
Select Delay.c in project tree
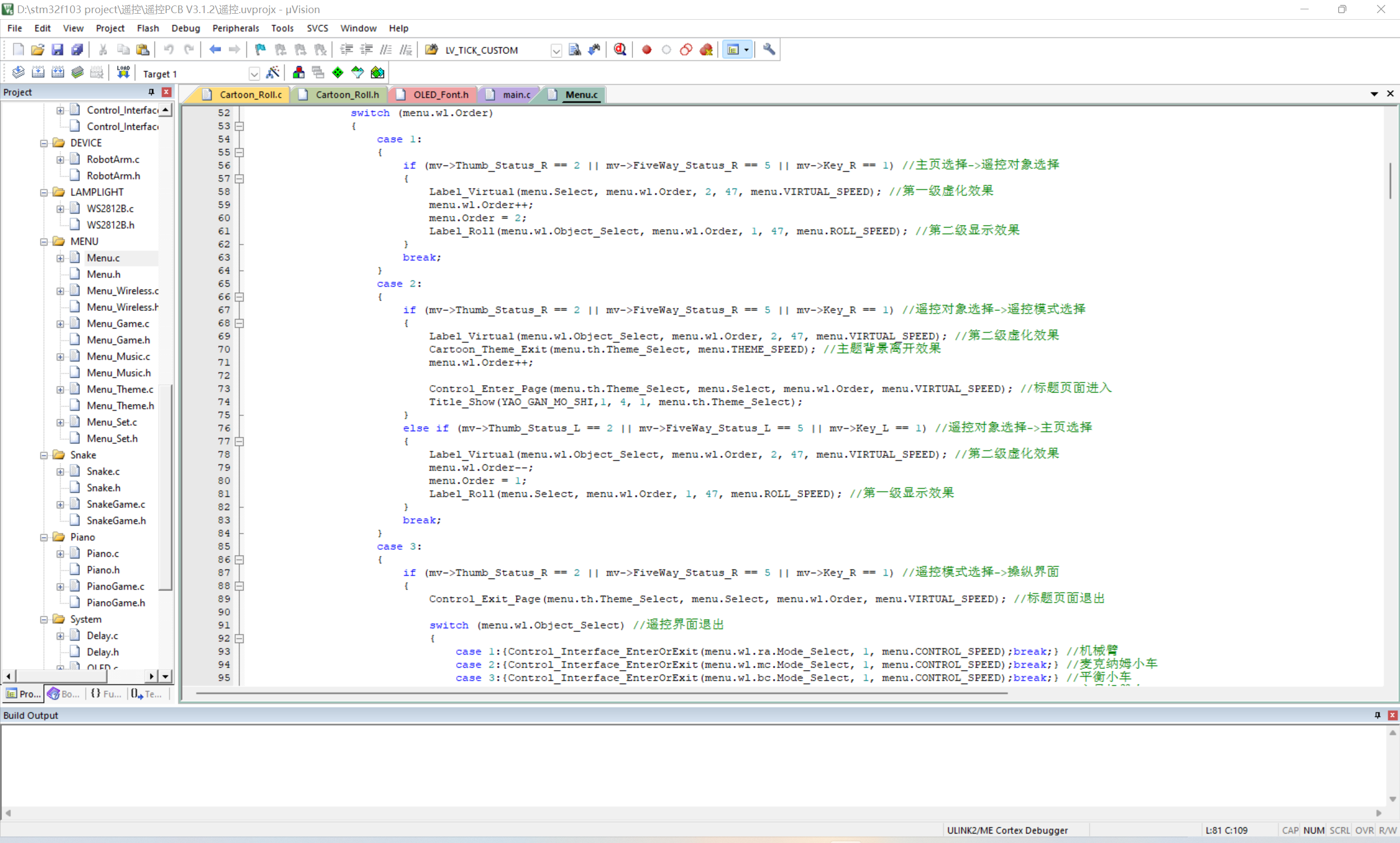pos(102,636)
